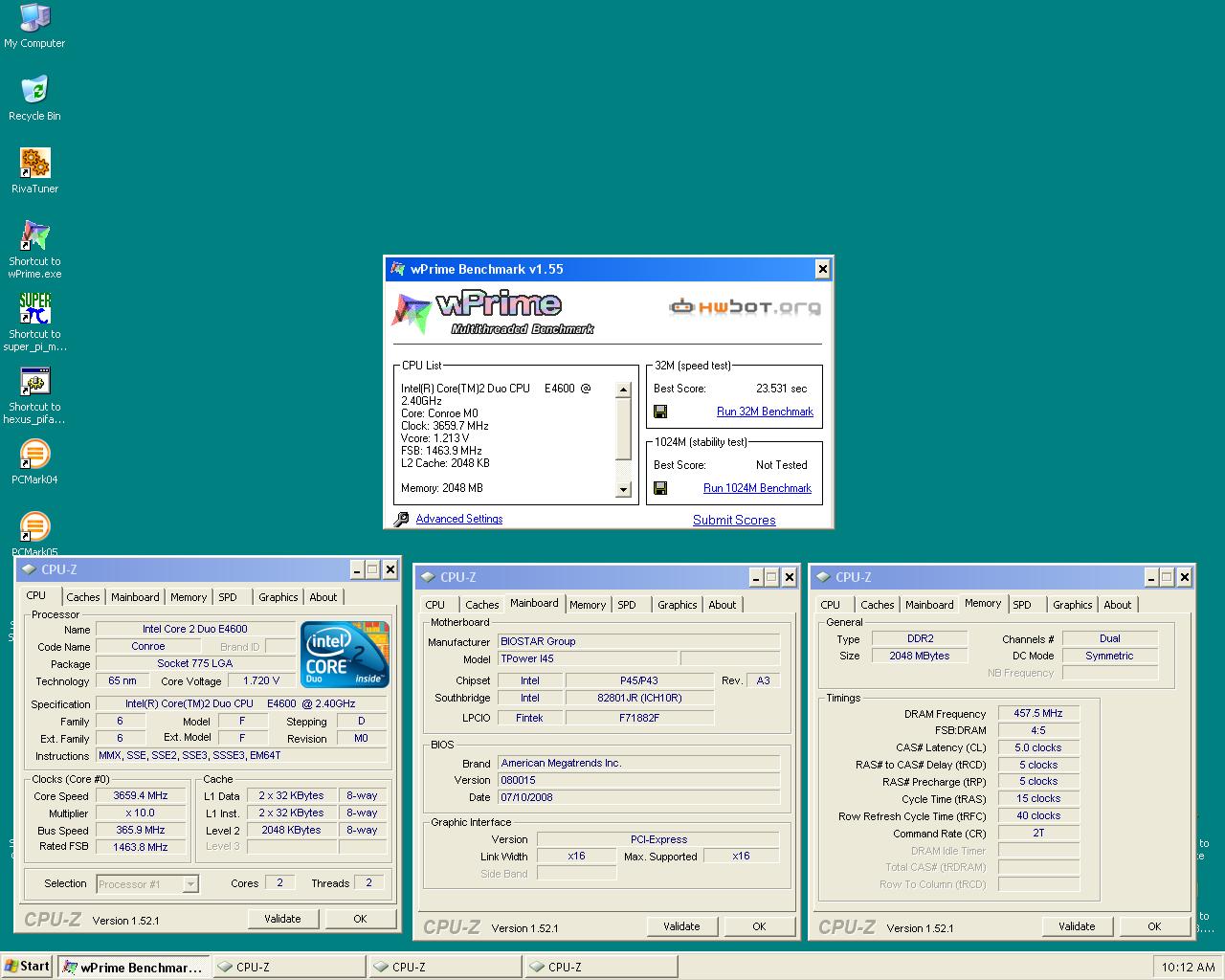
Task: Click OK in the left CPU-Z window
Action: pyautogui.click(x=360, y=919)
